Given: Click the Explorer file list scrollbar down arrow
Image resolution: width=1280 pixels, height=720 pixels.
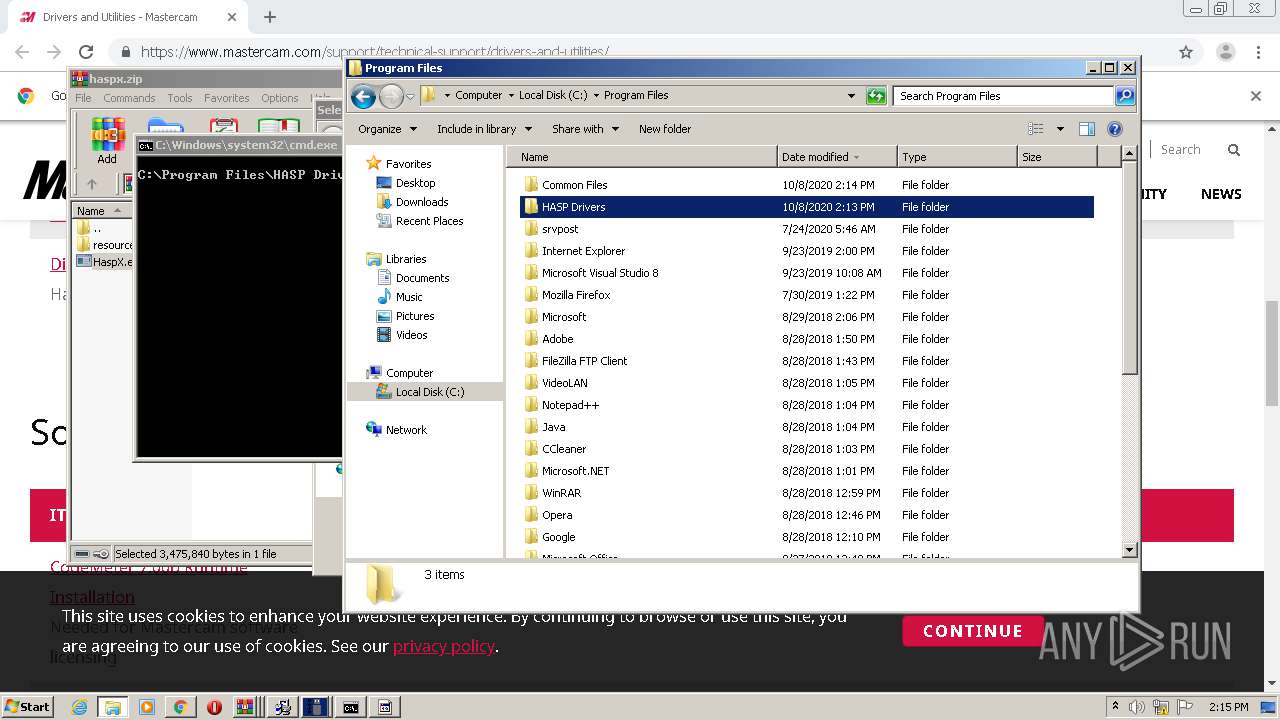Looking at the screenshot, I should 1129,550.
